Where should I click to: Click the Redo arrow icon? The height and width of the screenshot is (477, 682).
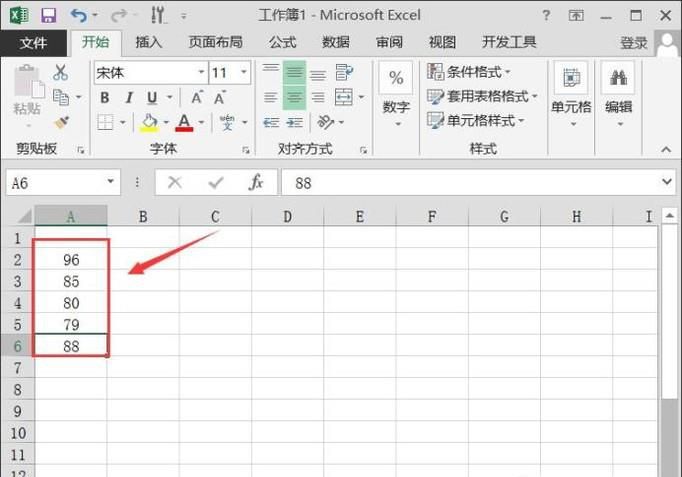pos(118,16)
